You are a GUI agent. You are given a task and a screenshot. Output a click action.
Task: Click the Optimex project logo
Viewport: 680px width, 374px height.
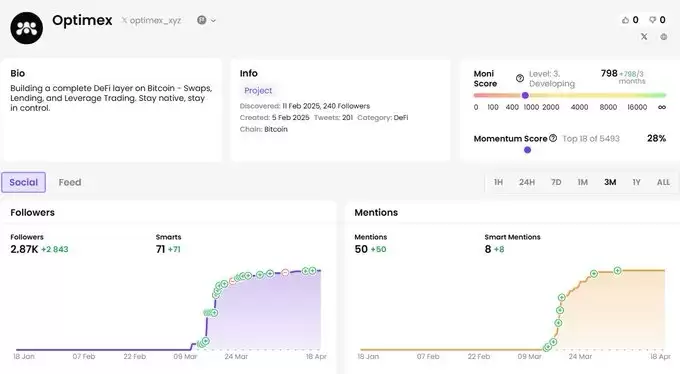click(26, 28)
